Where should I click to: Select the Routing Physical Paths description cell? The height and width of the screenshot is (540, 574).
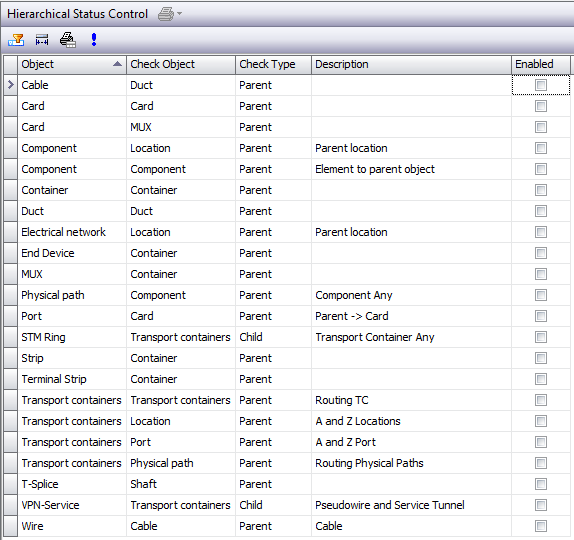click(x=411, y=463)
